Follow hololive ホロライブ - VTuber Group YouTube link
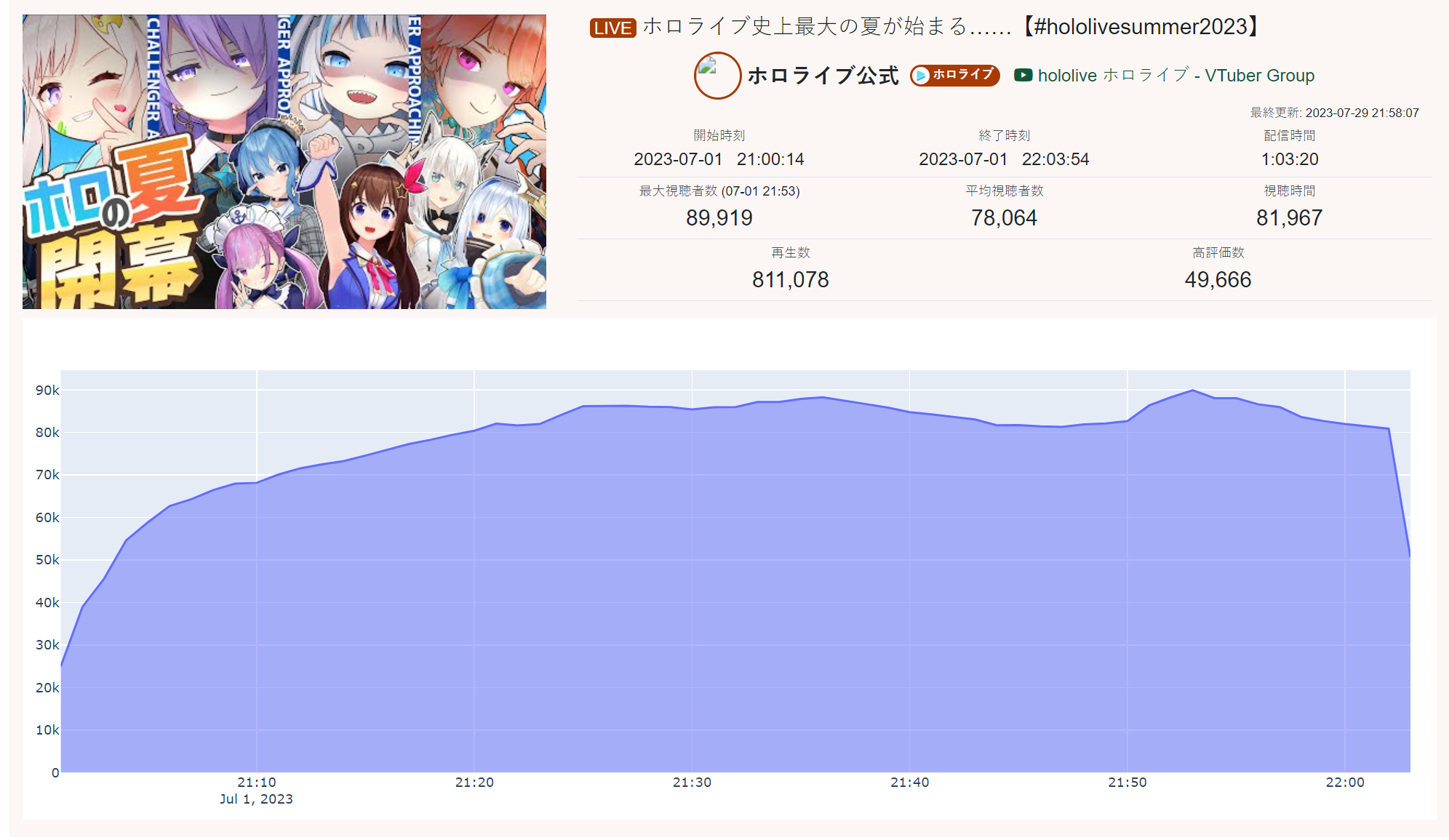 [1175, 76]
